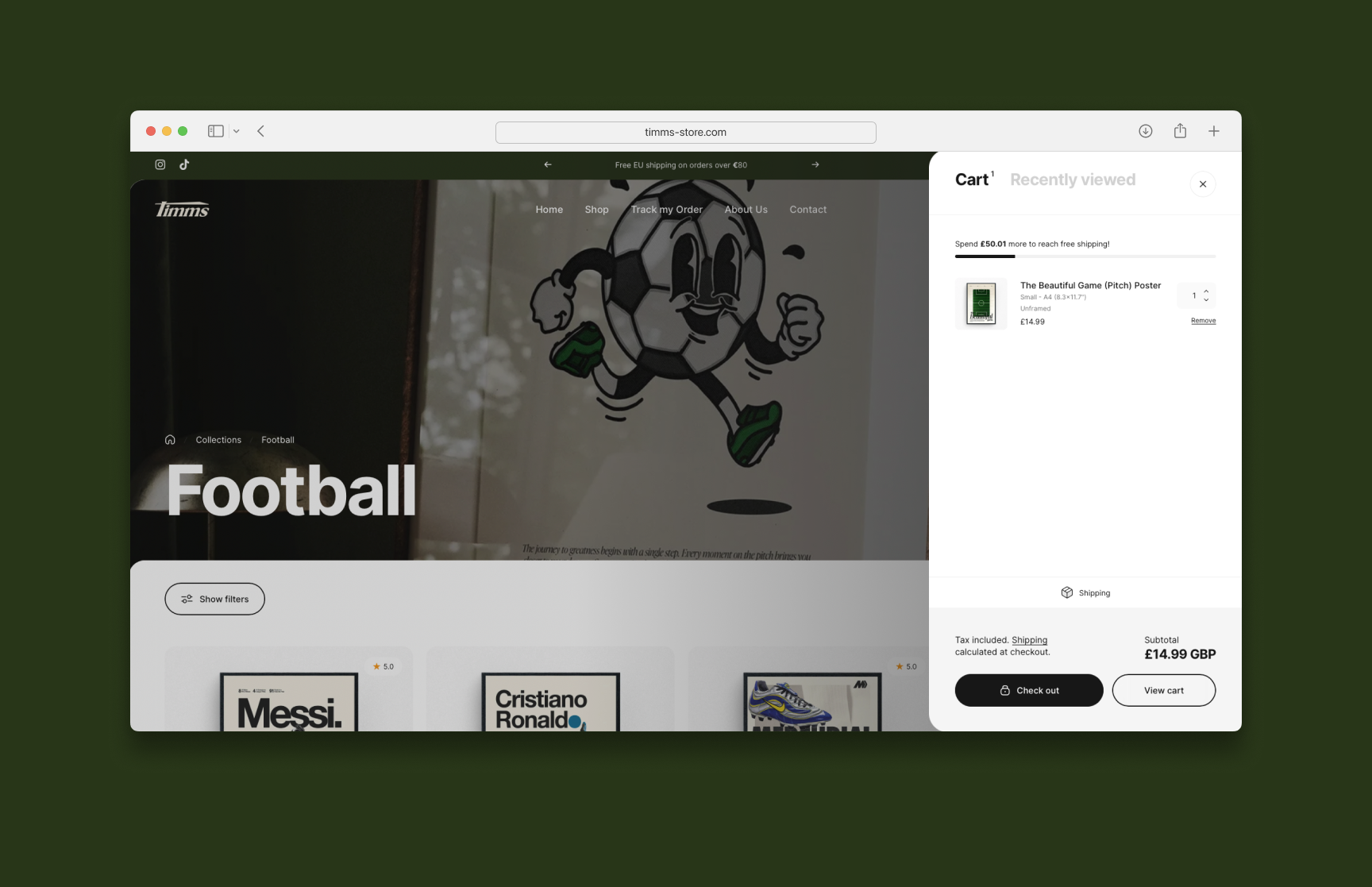Open the Shop menu item
The width and height of the screenshot is (1372, 887).
click(x=597, y=210)
